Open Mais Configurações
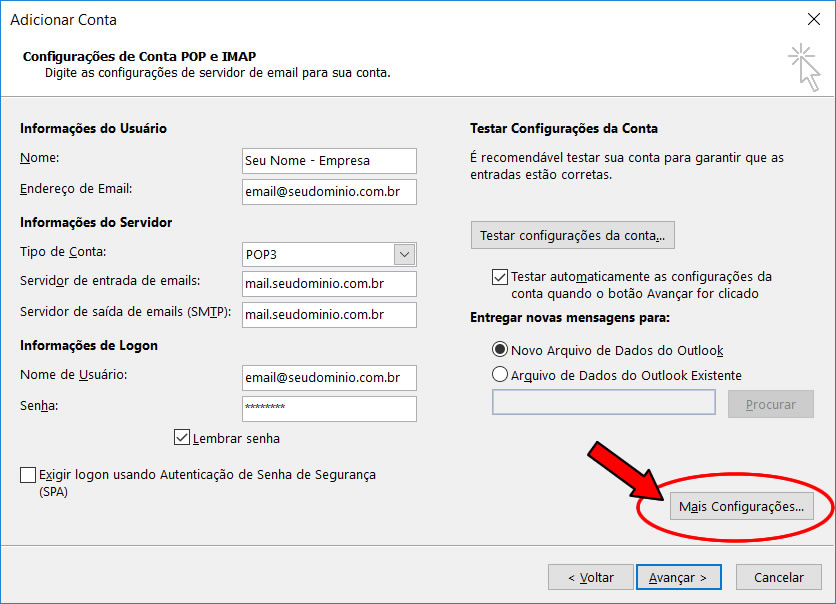836x604 pixels. click(741, 507)
